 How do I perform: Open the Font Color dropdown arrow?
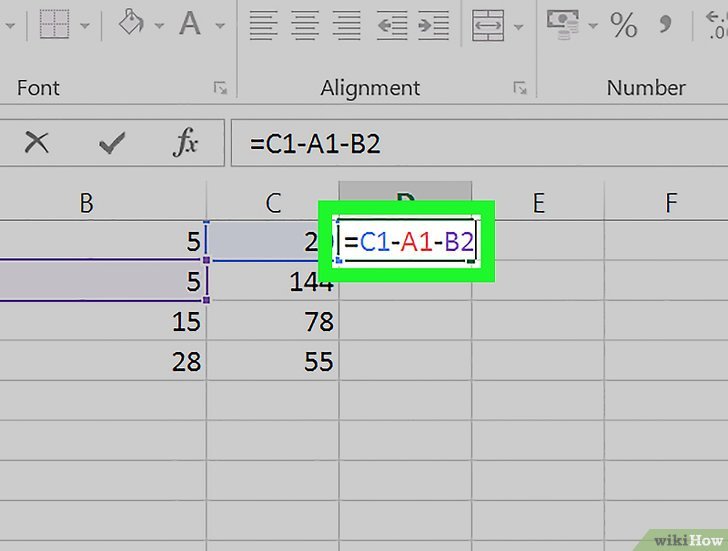220,25
